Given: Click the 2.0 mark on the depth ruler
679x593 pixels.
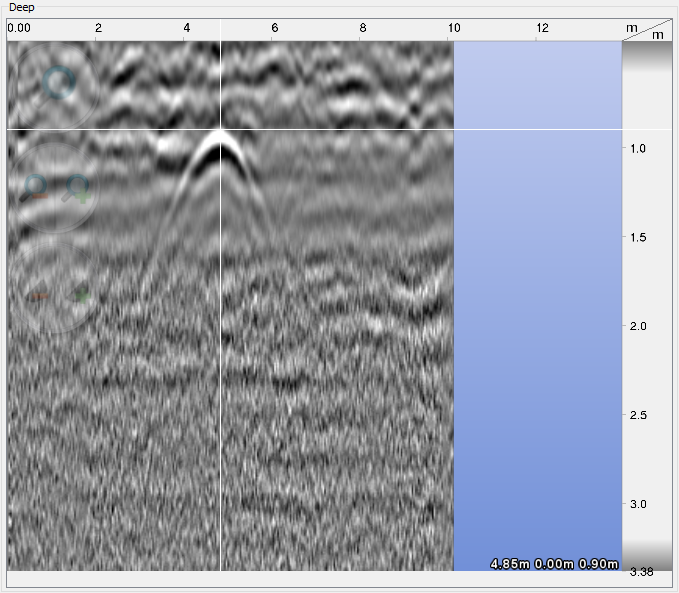Looking at the screenshot, I should click(x=638, y=326).
